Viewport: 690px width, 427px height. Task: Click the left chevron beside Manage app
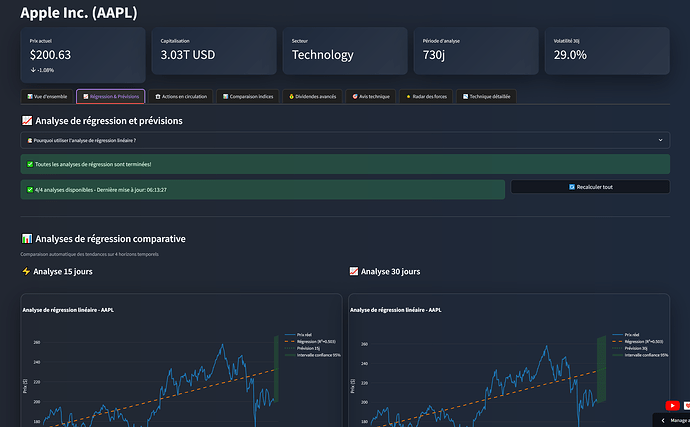(663, 421)
